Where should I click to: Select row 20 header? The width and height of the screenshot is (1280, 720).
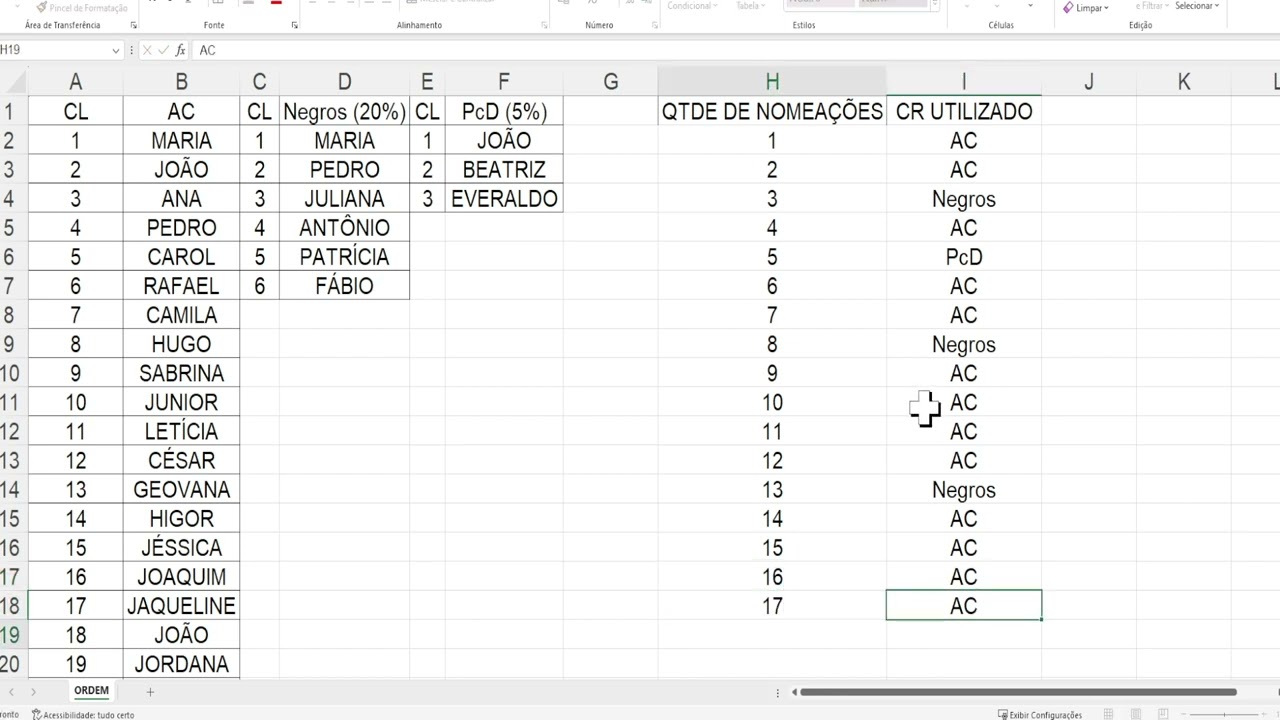pos(13,664)
